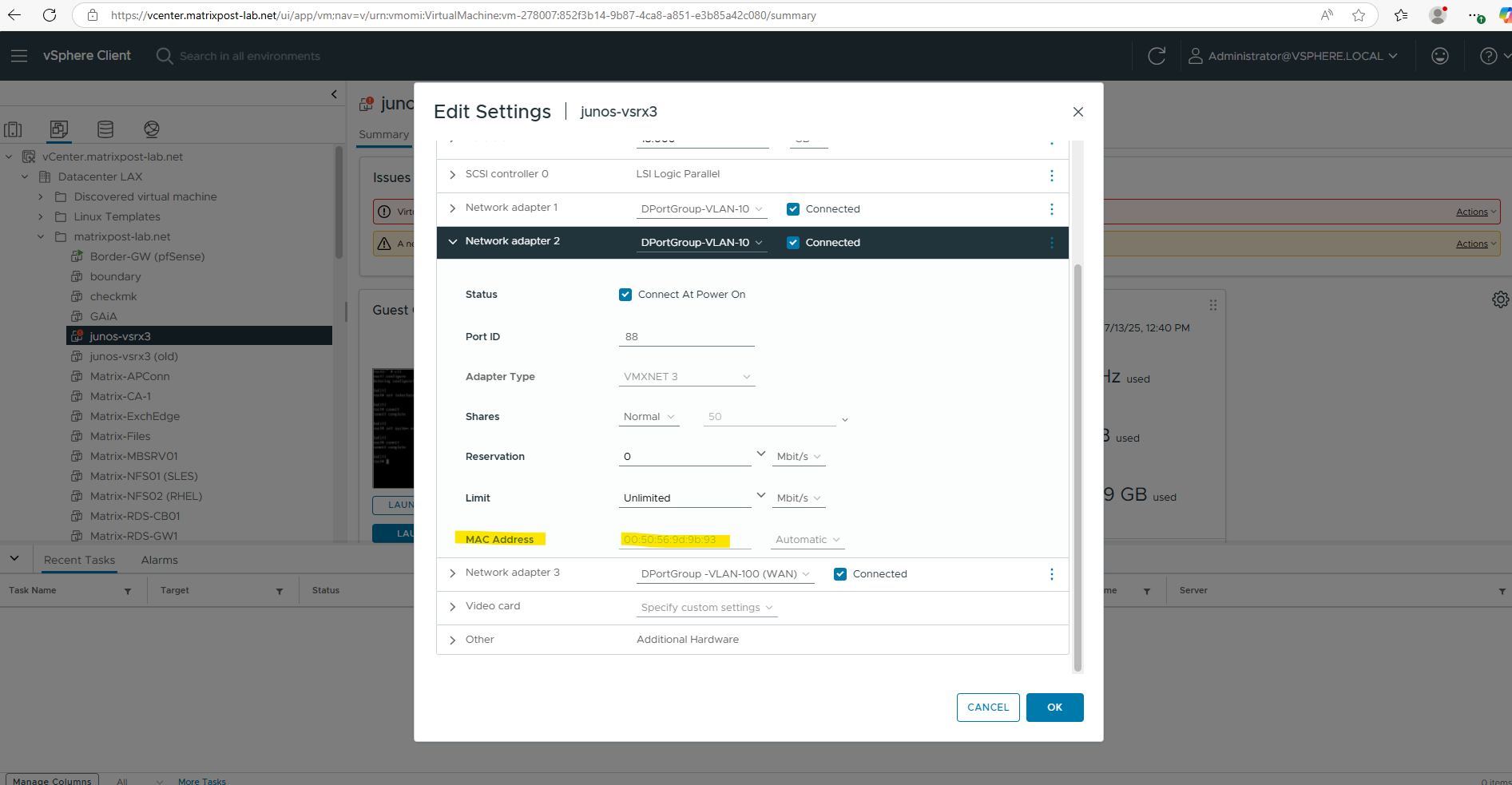Collapse the Datacenter LAX node
The image size is (1512, 785).
(x=25, y=176)
